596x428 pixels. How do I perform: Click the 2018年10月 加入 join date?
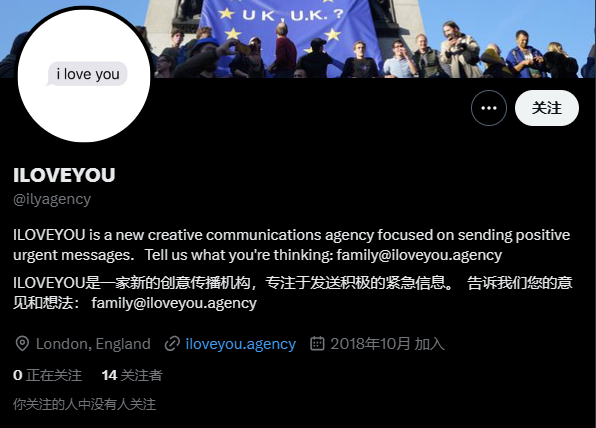387,344
